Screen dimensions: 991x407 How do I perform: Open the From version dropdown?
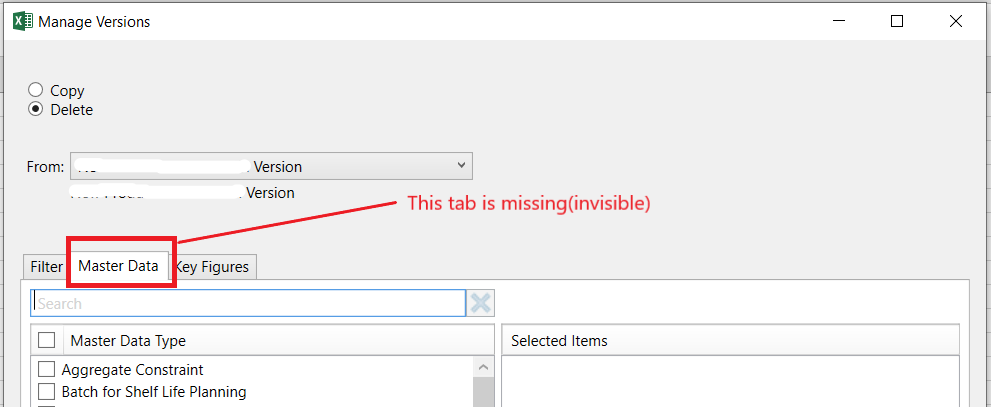pos(271,166)
